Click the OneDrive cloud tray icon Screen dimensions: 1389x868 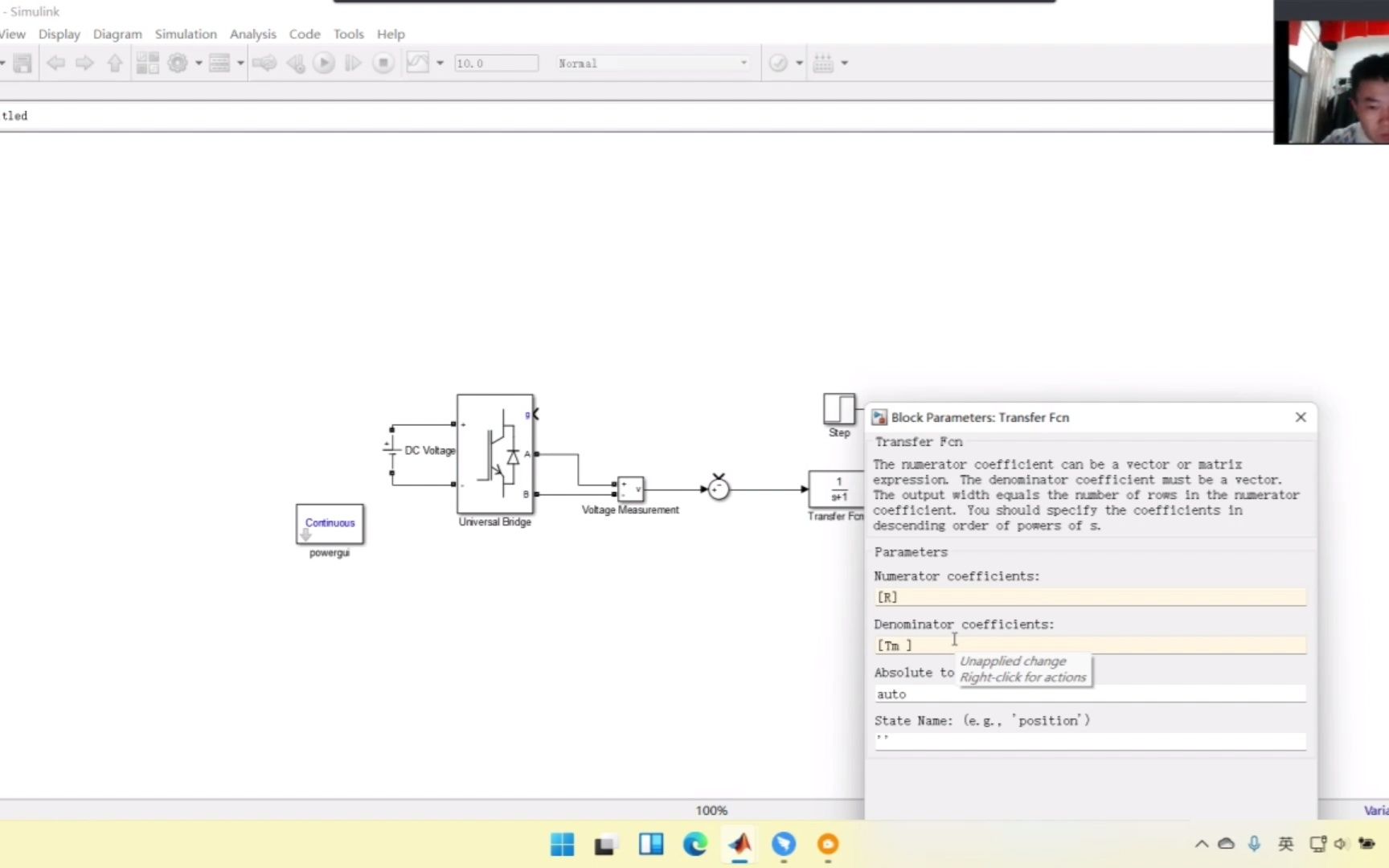point(1227,844)
